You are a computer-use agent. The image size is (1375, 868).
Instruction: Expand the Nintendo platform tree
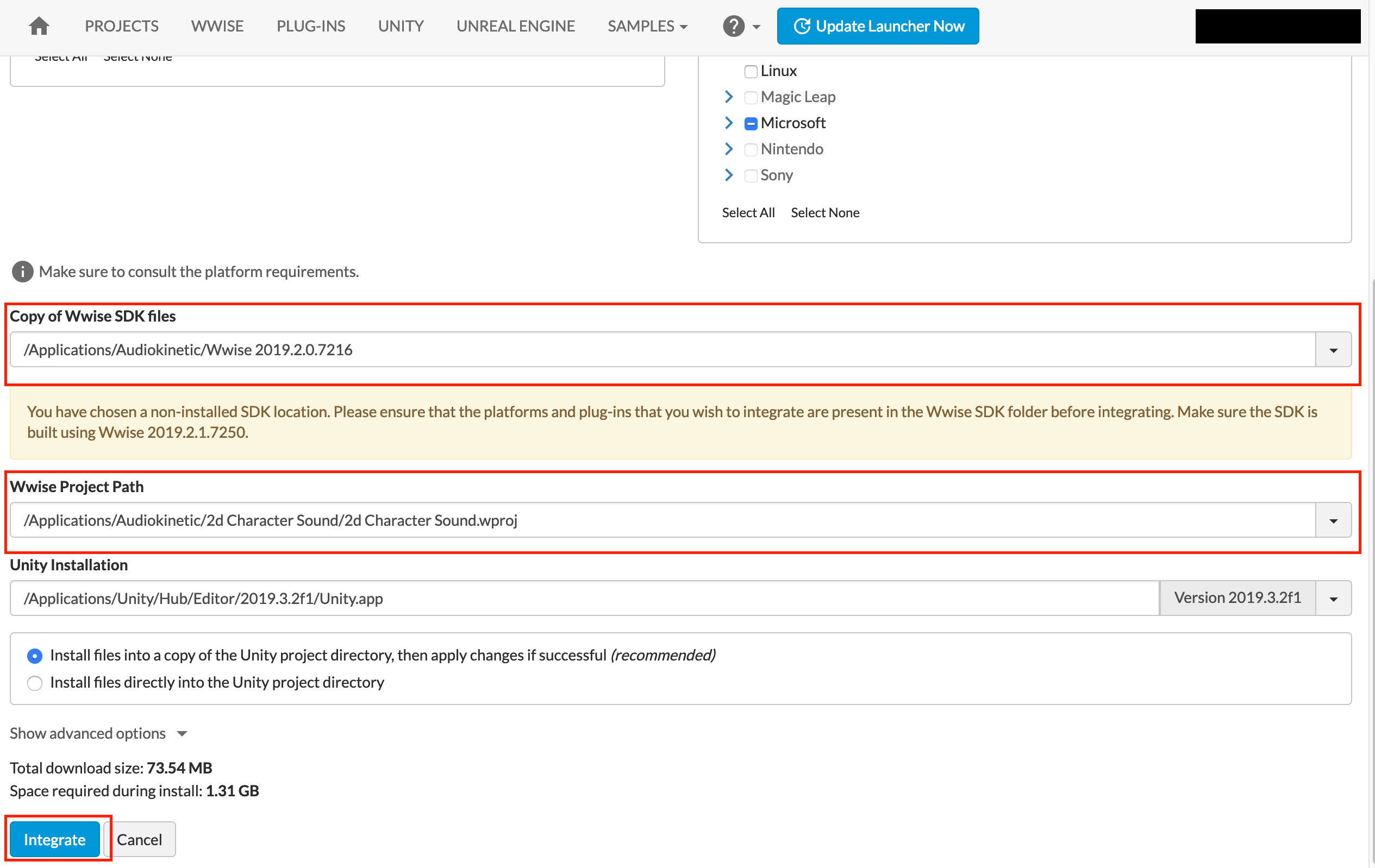tap(729, 149)
